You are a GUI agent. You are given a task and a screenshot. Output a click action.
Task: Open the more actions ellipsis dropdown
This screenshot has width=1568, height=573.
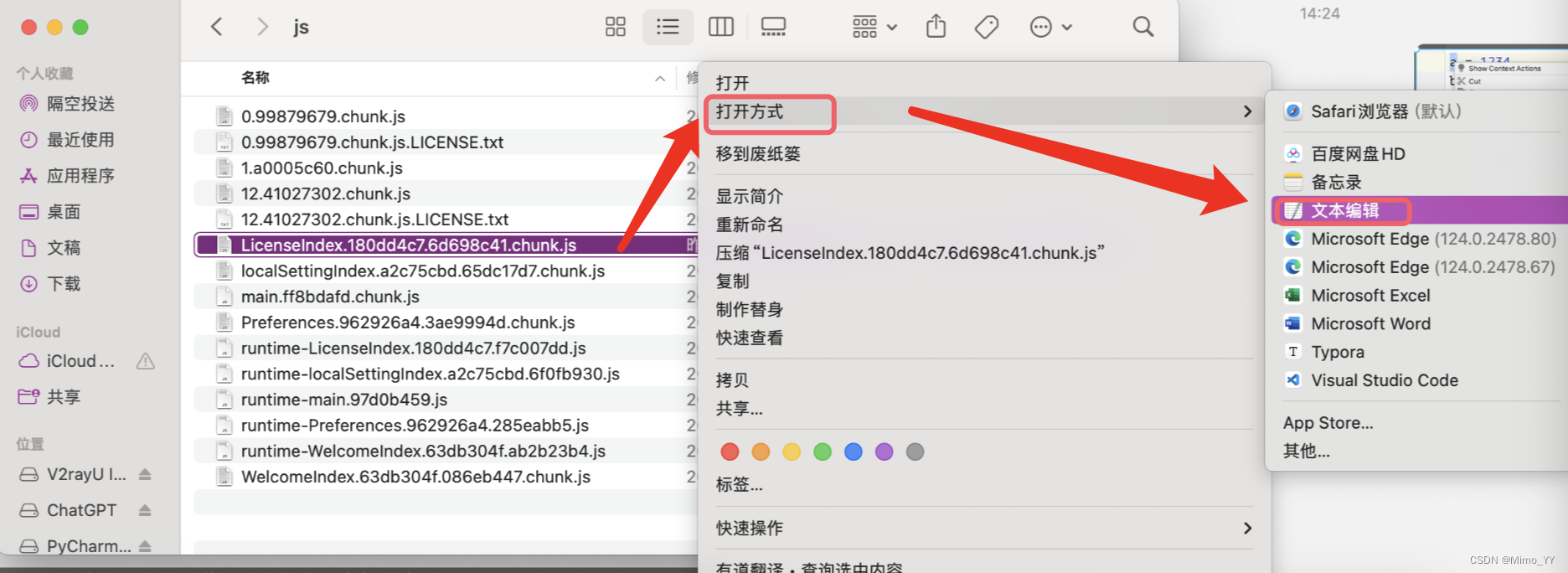[1050, 28]
